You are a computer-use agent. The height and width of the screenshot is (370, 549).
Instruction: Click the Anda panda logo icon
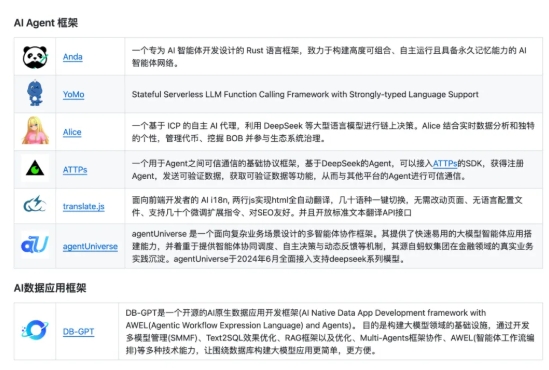coord(35,57)
